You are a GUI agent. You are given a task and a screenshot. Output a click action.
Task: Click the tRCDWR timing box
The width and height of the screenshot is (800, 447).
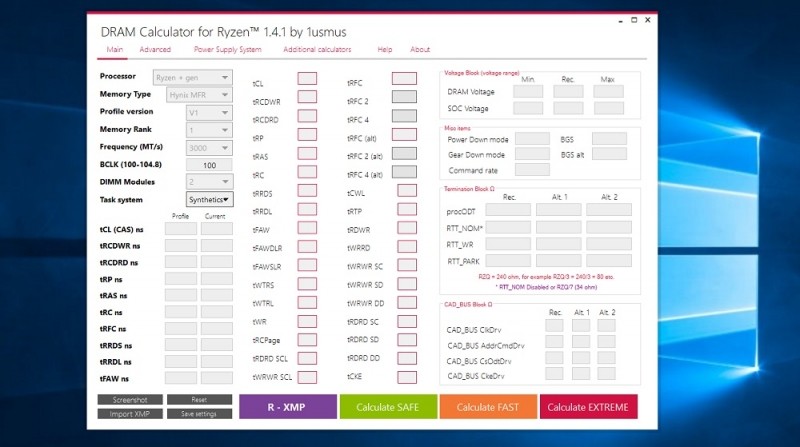307,97
